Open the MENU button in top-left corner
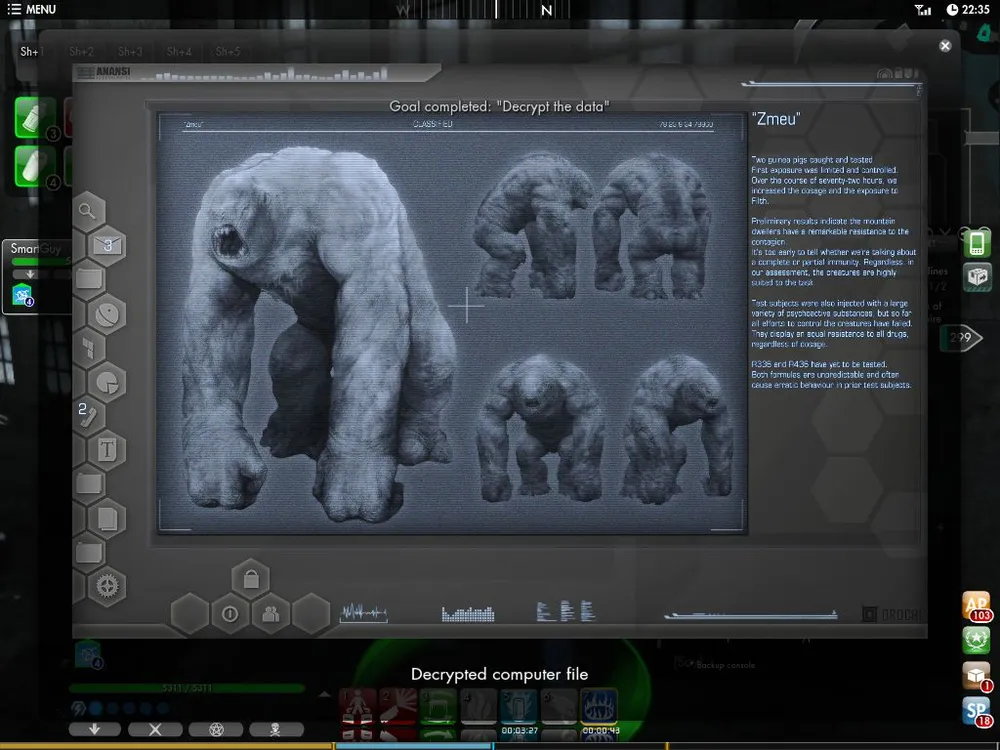 point(32,10)
